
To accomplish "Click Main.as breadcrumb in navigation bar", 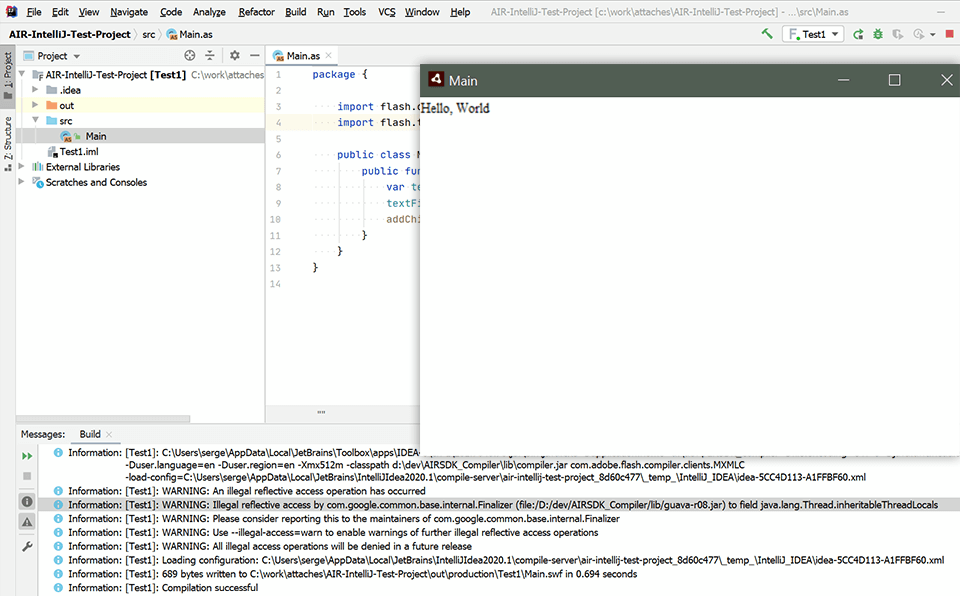I will [x=190, y=34].
